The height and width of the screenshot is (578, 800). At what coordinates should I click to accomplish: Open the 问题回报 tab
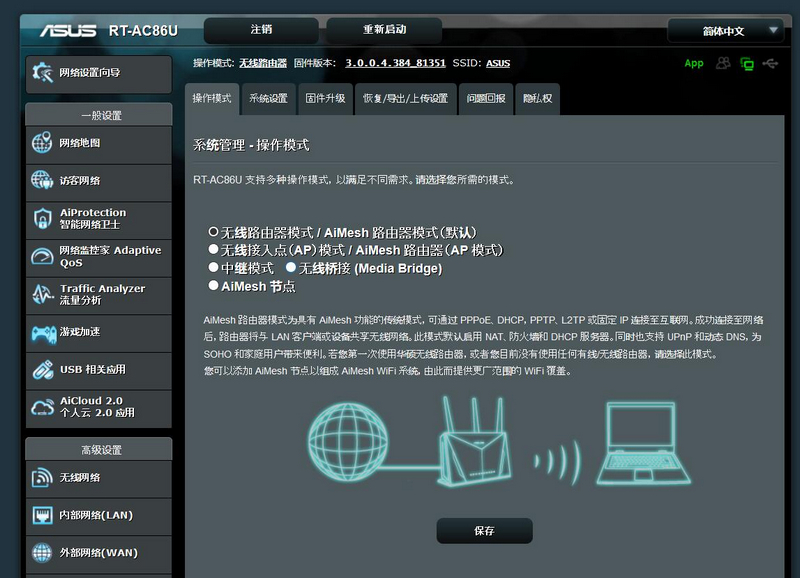point(486,98)
